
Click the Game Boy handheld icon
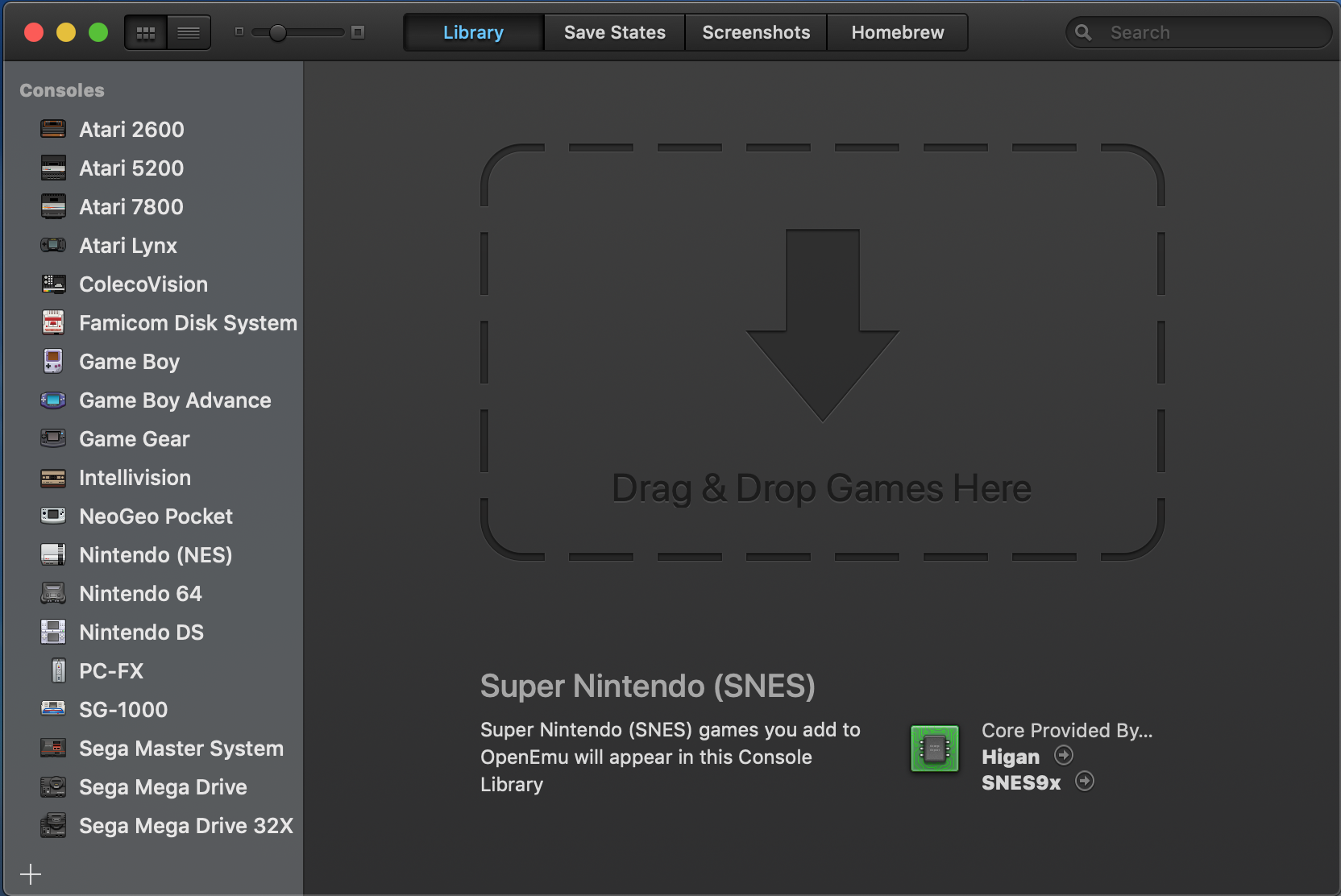pyautogui.click(x=53, y=361)
